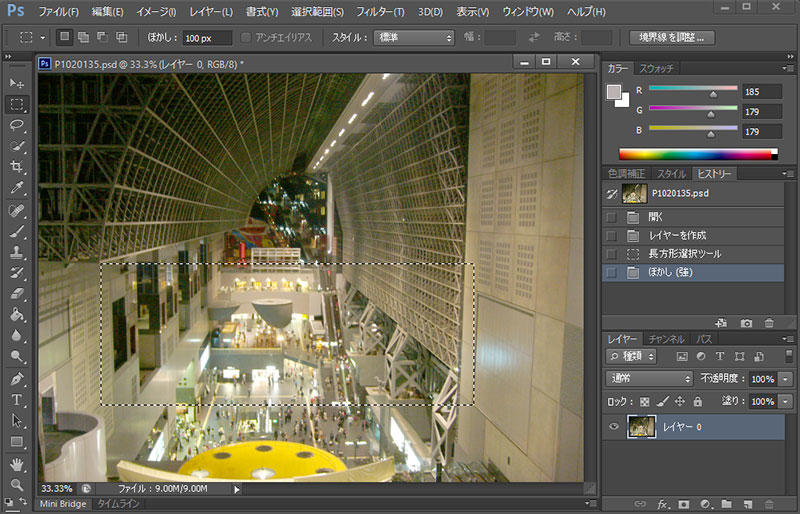800x514 pixels.
Task: Delete current history state trash icon
Action: pyautogui.click(x=769, y=323)
